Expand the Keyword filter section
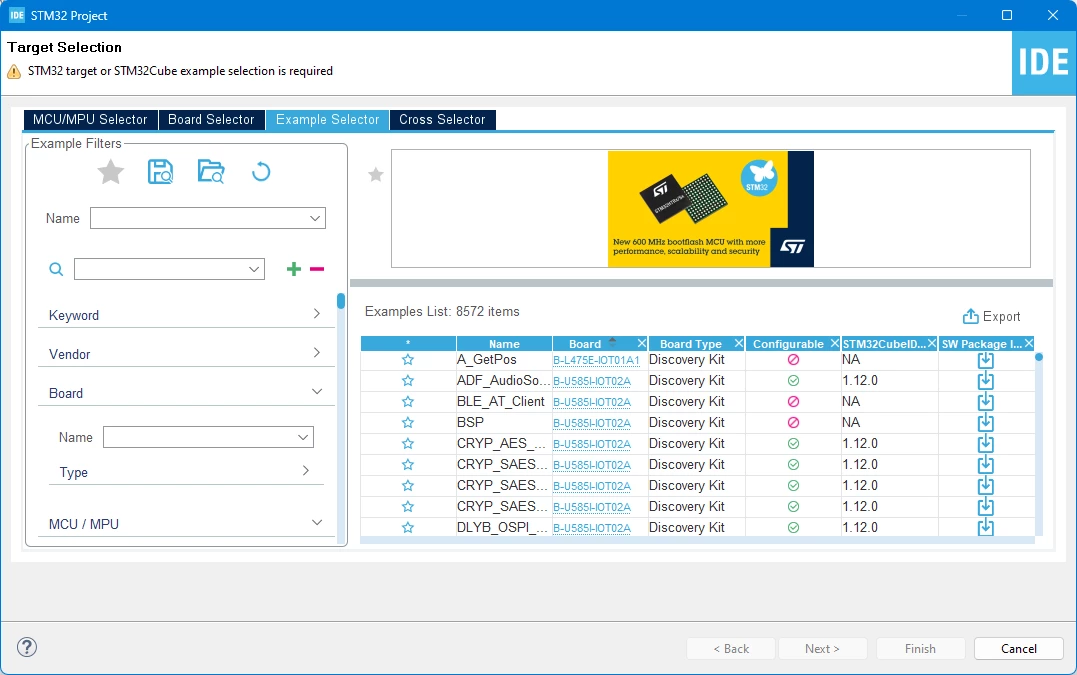This screenshot has width=1077, height=675. (186, 315)
